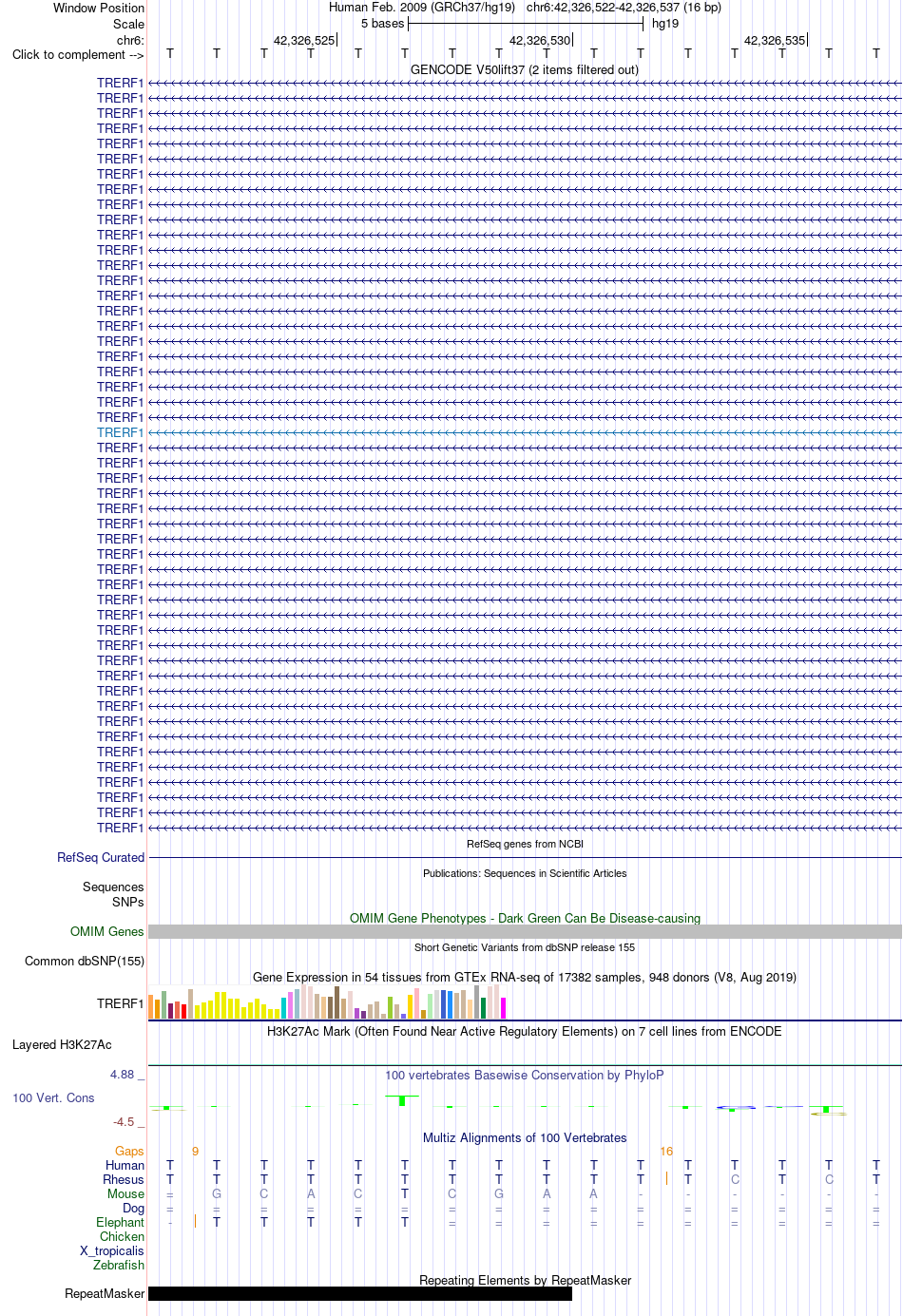Click 'Human Feb. 2009 (GRCh37/hg19)' assembly text
Screen dimensions: 903x1316
[422, 7]
